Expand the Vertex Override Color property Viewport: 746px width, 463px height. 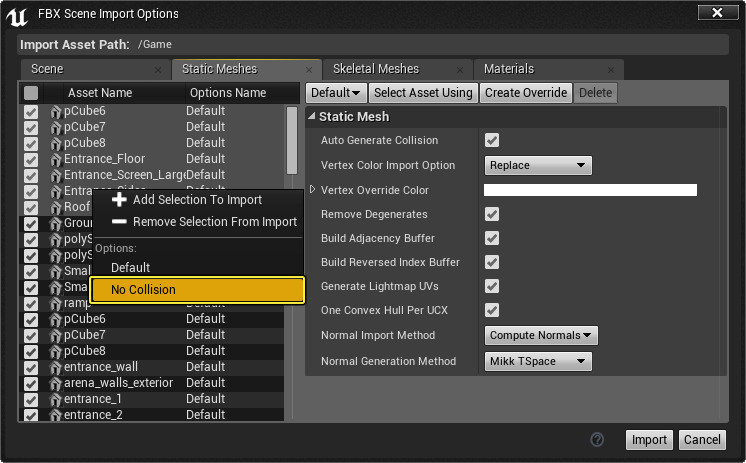tap(313, 190)
